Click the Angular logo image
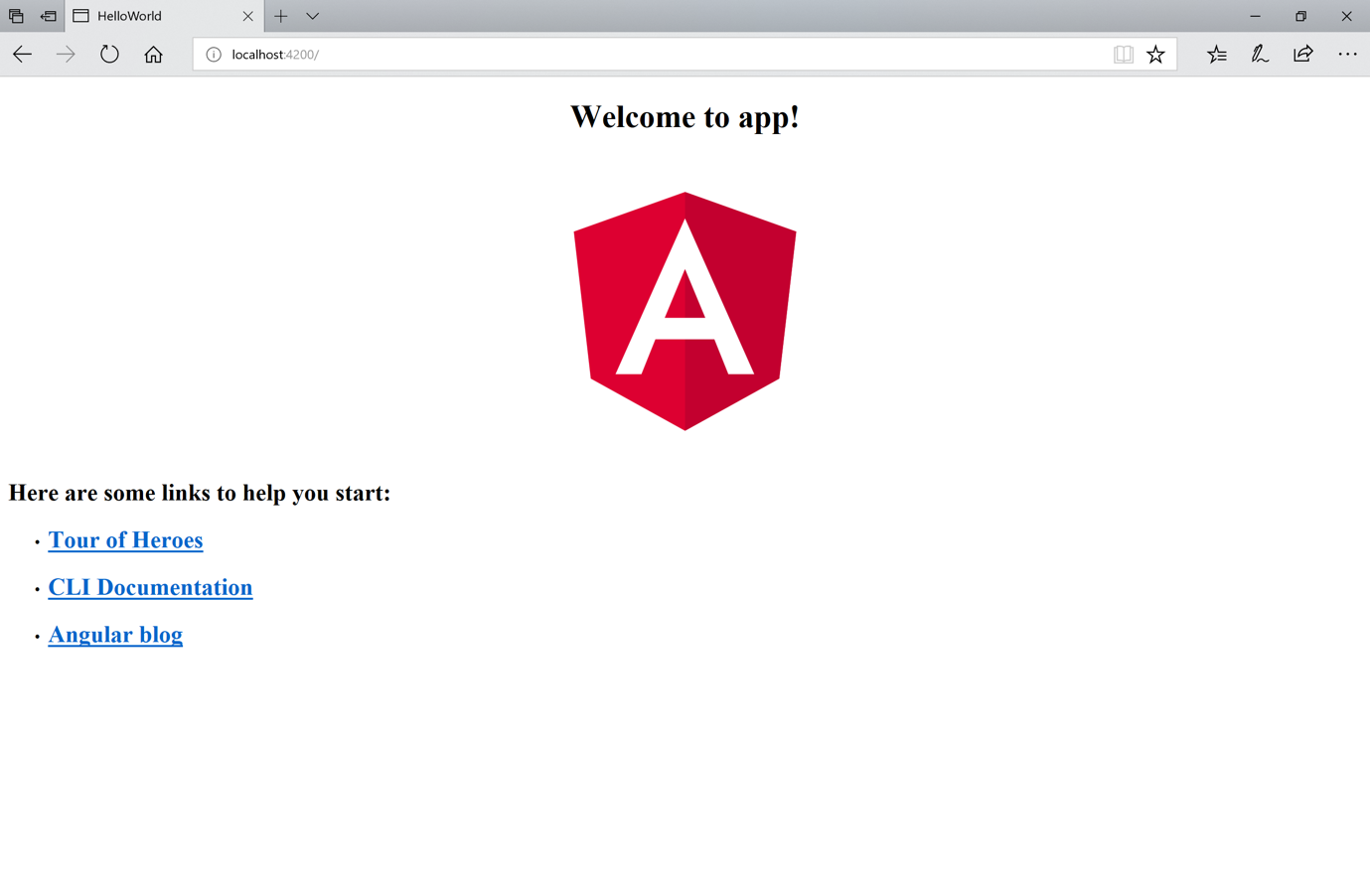 point(685,311)
